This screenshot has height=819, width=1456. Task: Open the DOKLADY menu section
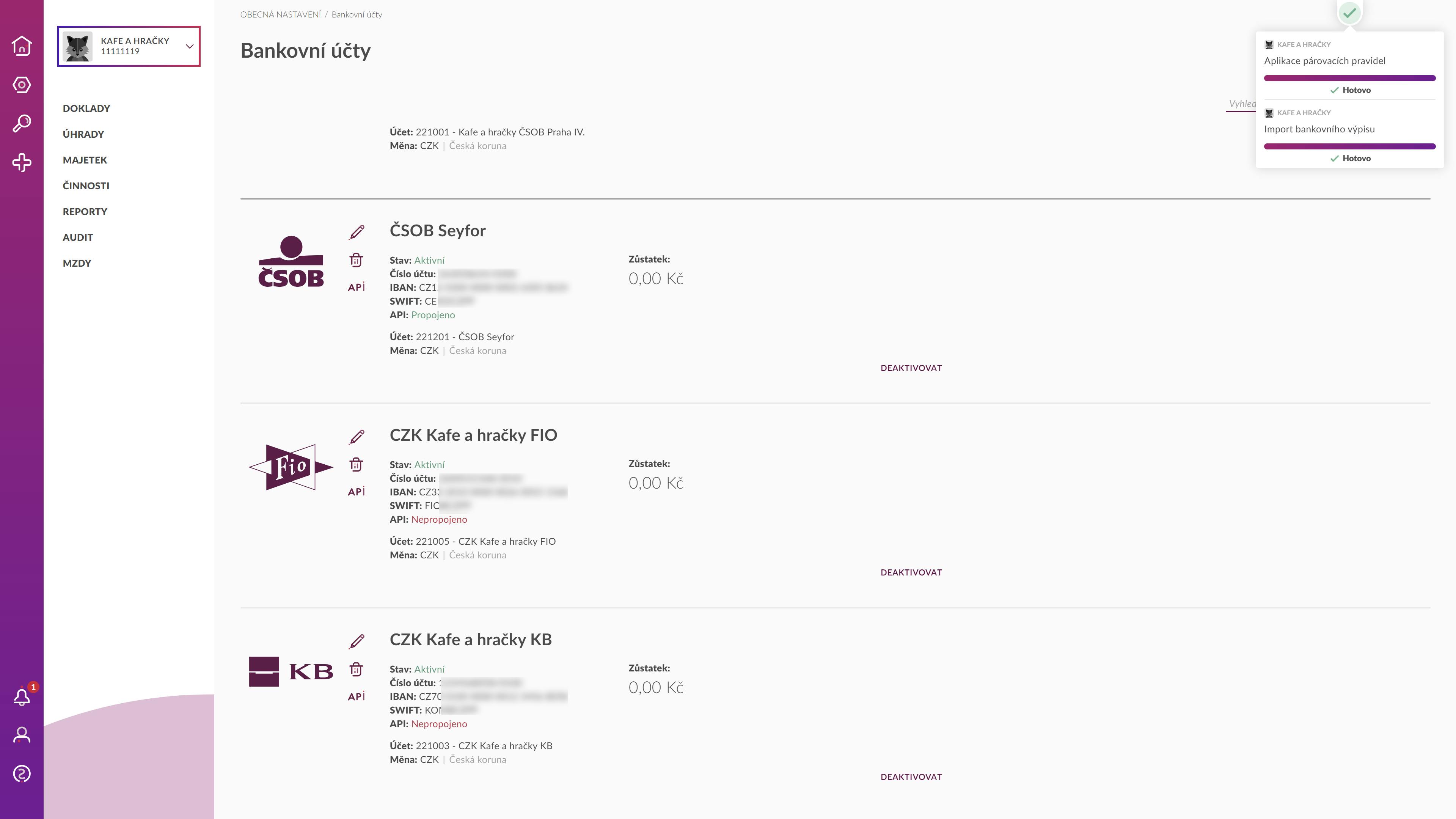(x=86, y=108)
